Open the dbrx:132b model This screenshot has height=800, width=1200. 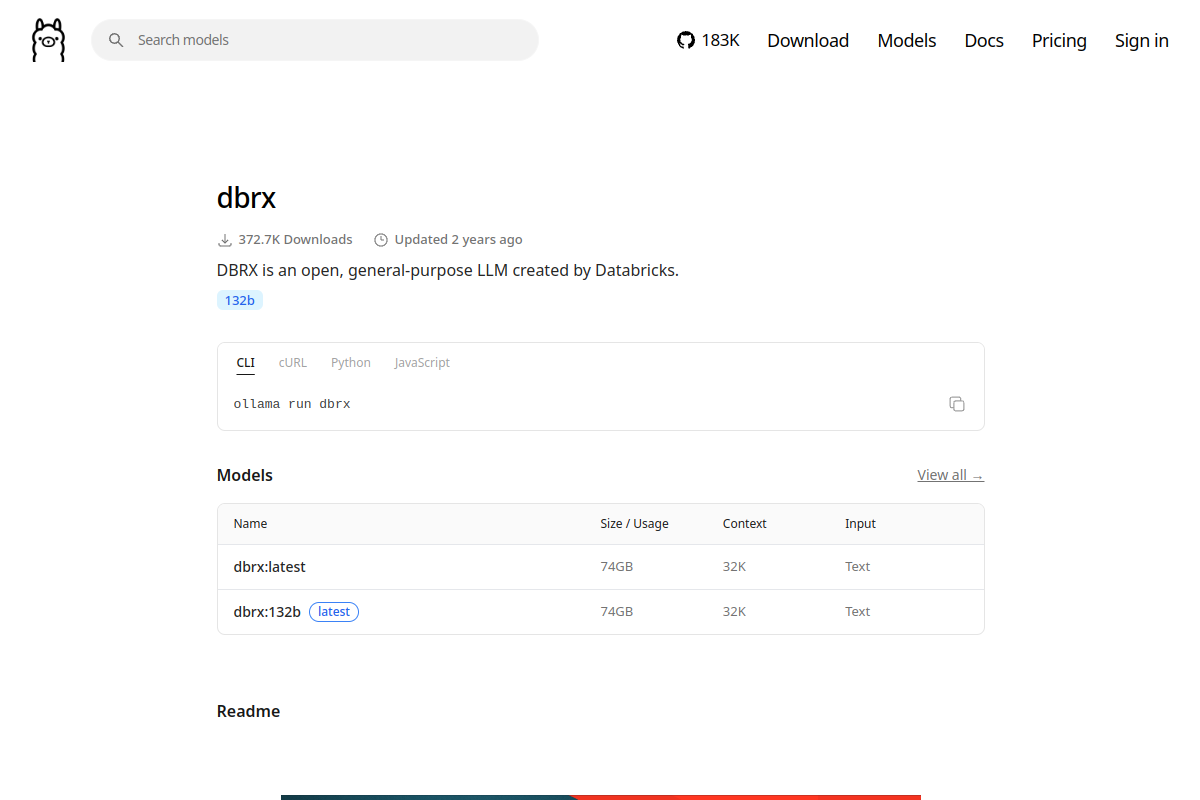click(267, 612)
